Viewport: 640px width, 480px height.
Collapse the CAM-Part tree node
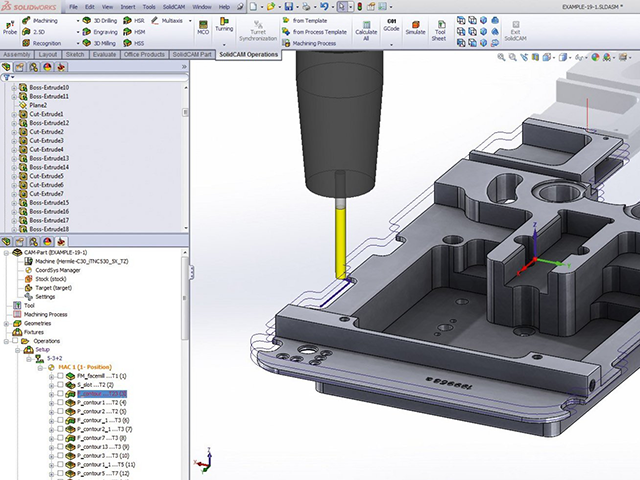click(x=7, y=253)
